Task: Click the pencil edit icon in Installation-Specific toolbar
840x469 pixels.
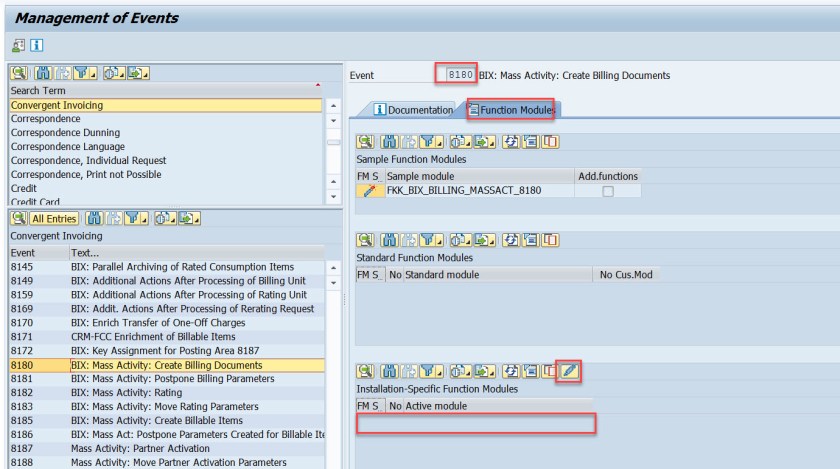Action: pos(569,370)
